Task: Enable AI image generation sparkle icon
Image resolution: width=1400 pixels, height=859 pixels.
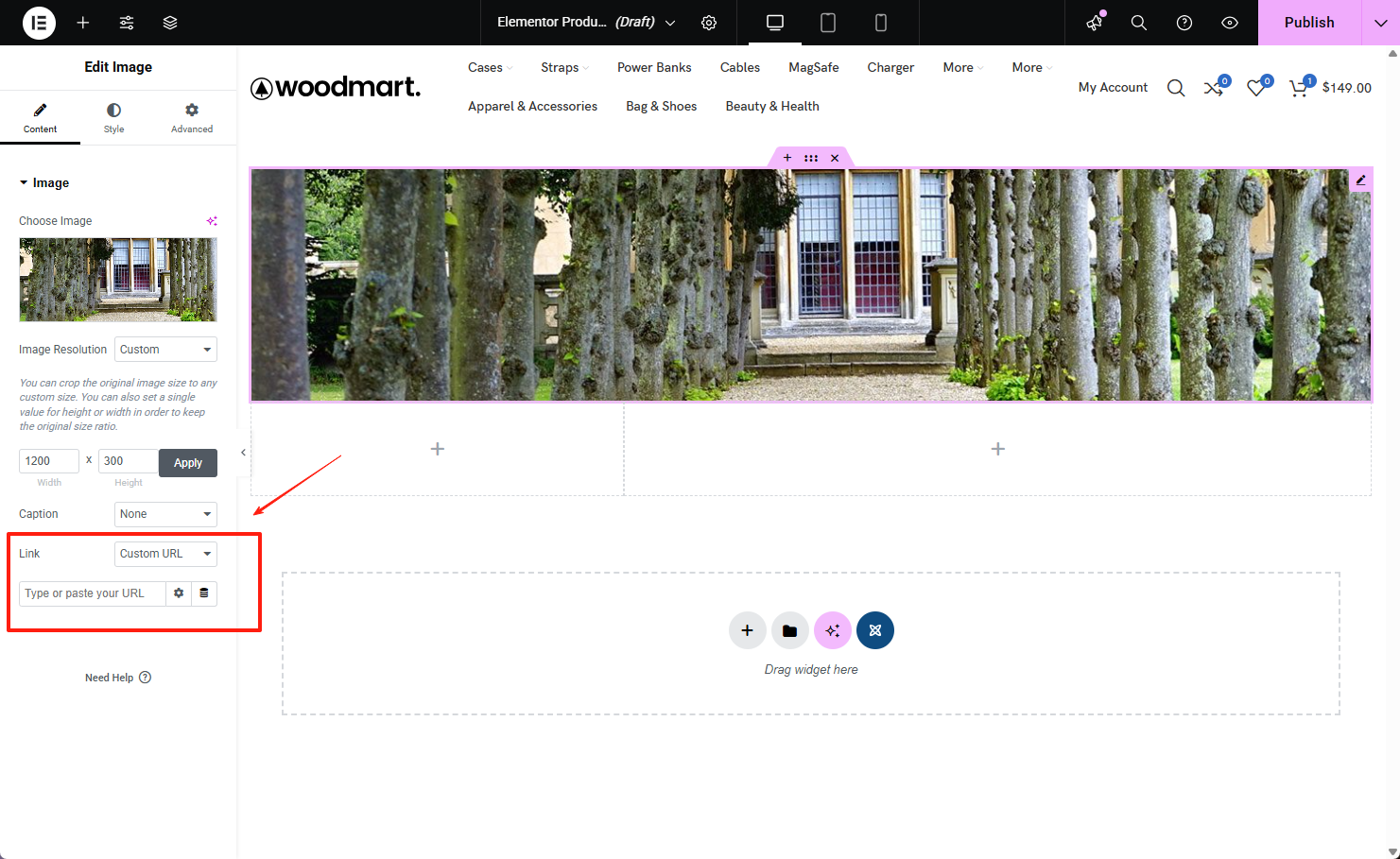Action: [x=212, y=220]
